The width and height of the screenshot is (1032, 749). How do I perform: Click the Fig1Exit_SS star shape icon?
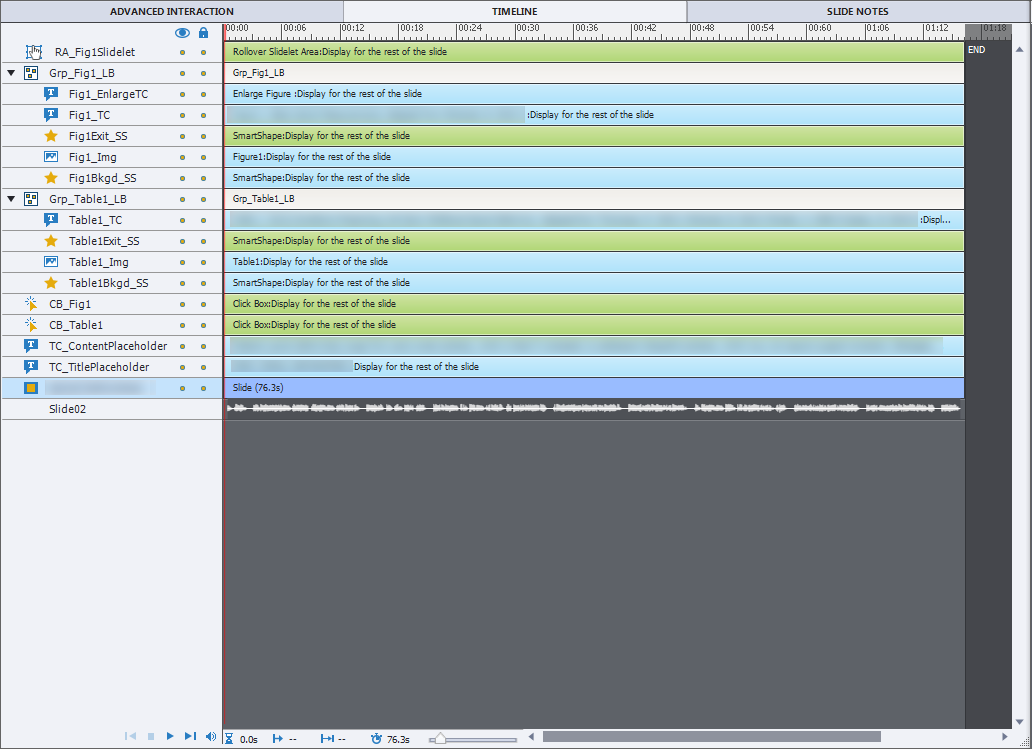click(51, 136)
